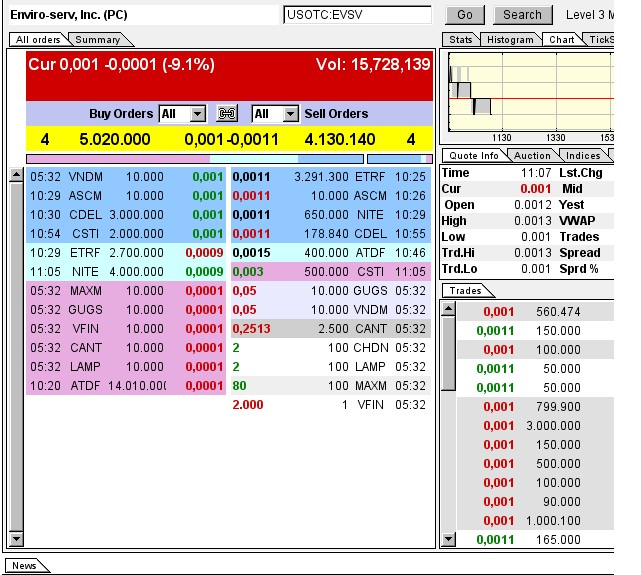This screenshot has width=641, height=575.
Task: Open the Stats tab
Action: click(x=460, y=40)
